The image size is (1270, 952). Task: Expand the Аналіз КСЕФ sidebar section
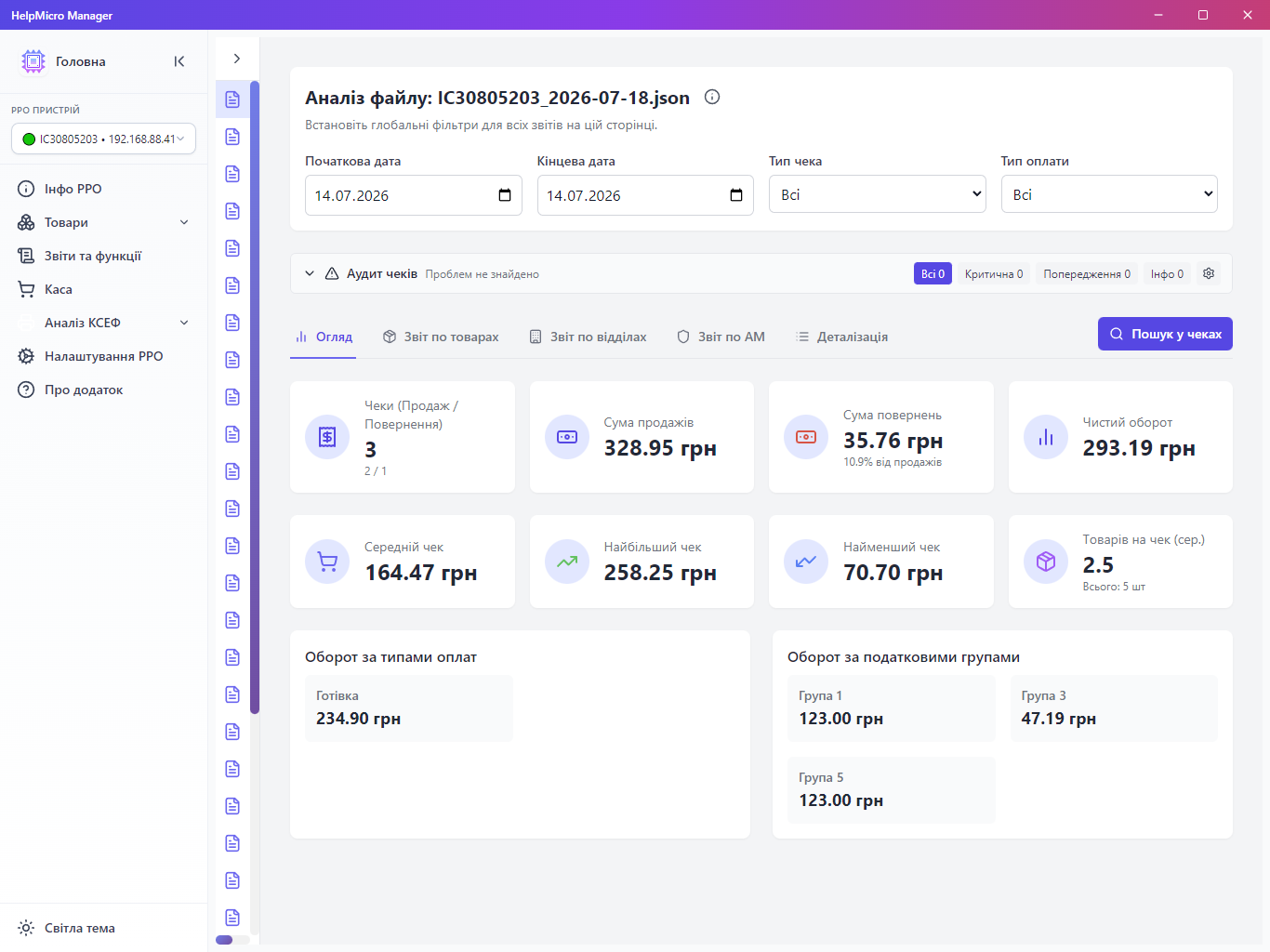103,323
